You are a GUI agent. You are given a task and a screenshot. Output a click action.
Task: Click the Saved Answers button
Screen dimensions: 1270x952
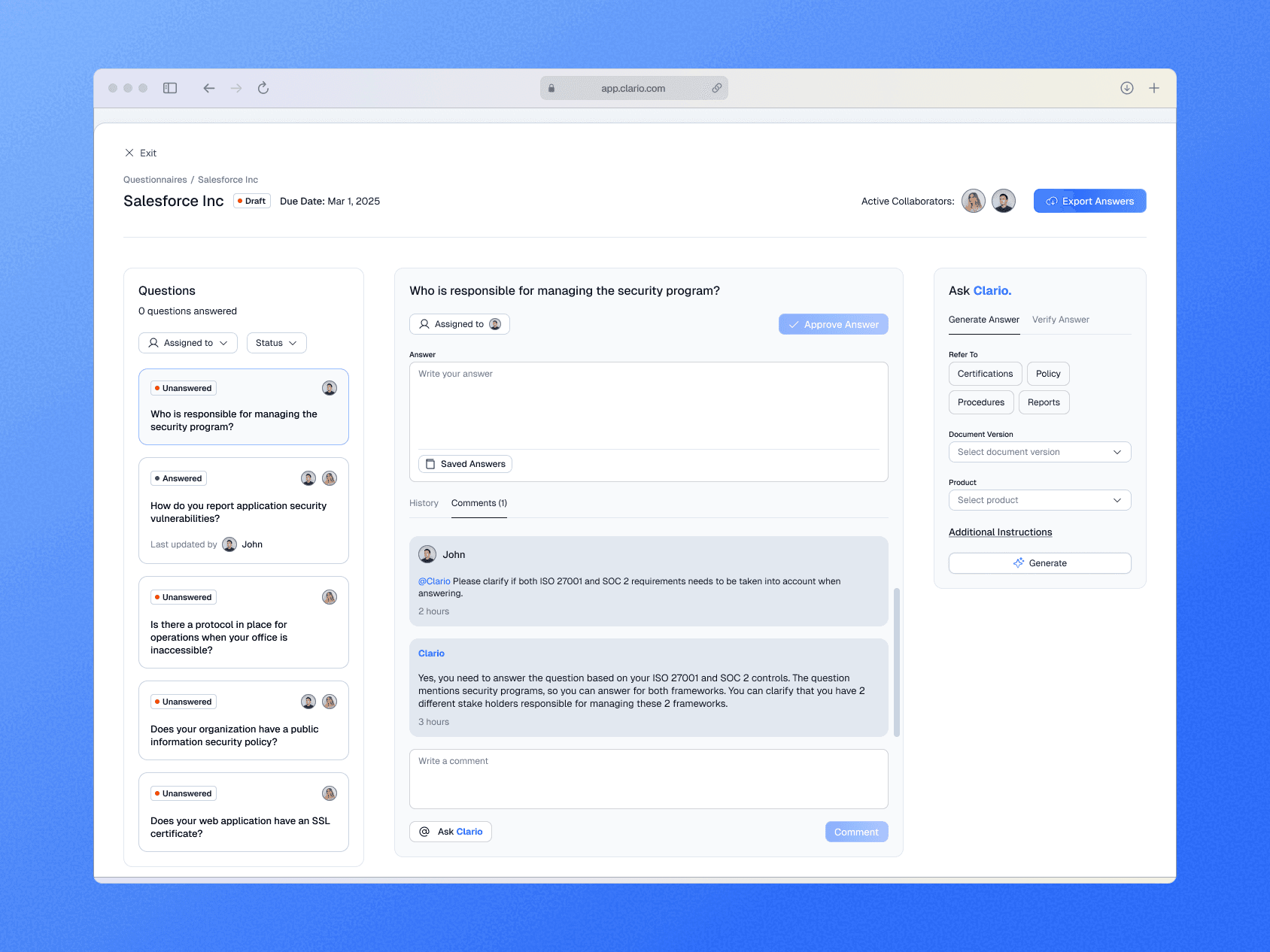coord(465,464)
